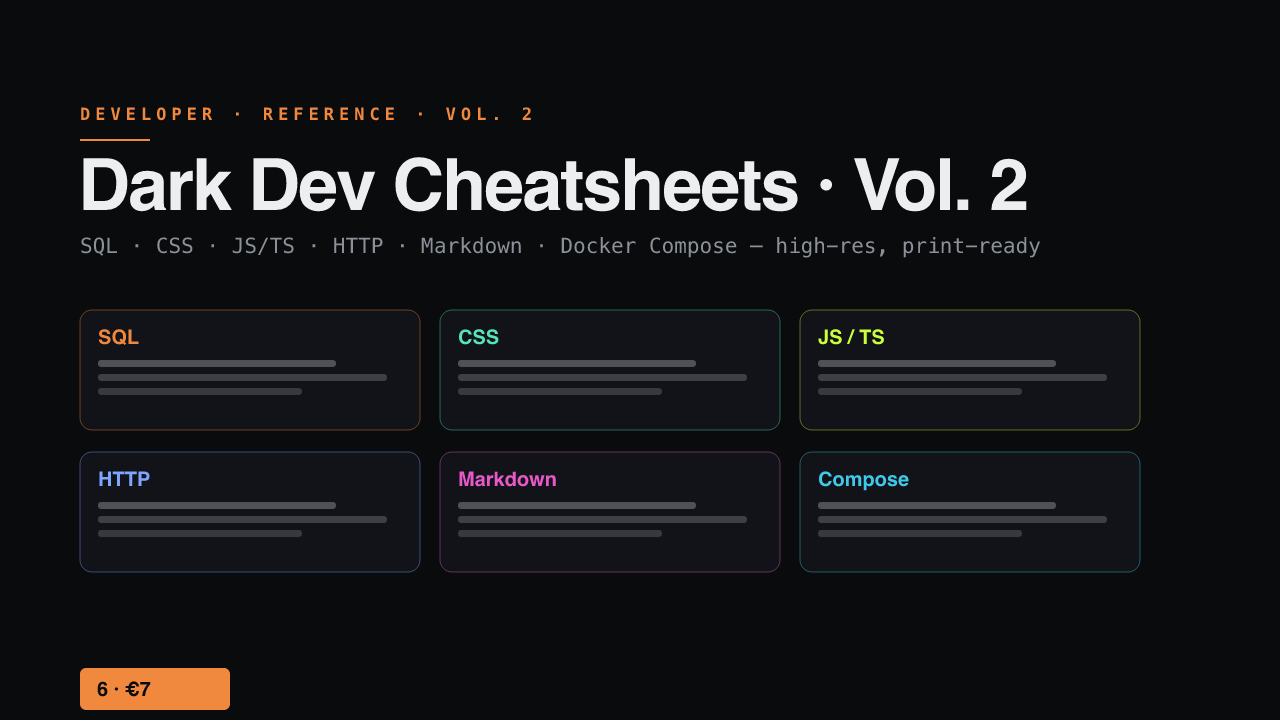Image resolution: width=1280 pixels, height=720 pixels.
Task: Open the Markdown cheatsheet card
Action: [x=610, y=512]
